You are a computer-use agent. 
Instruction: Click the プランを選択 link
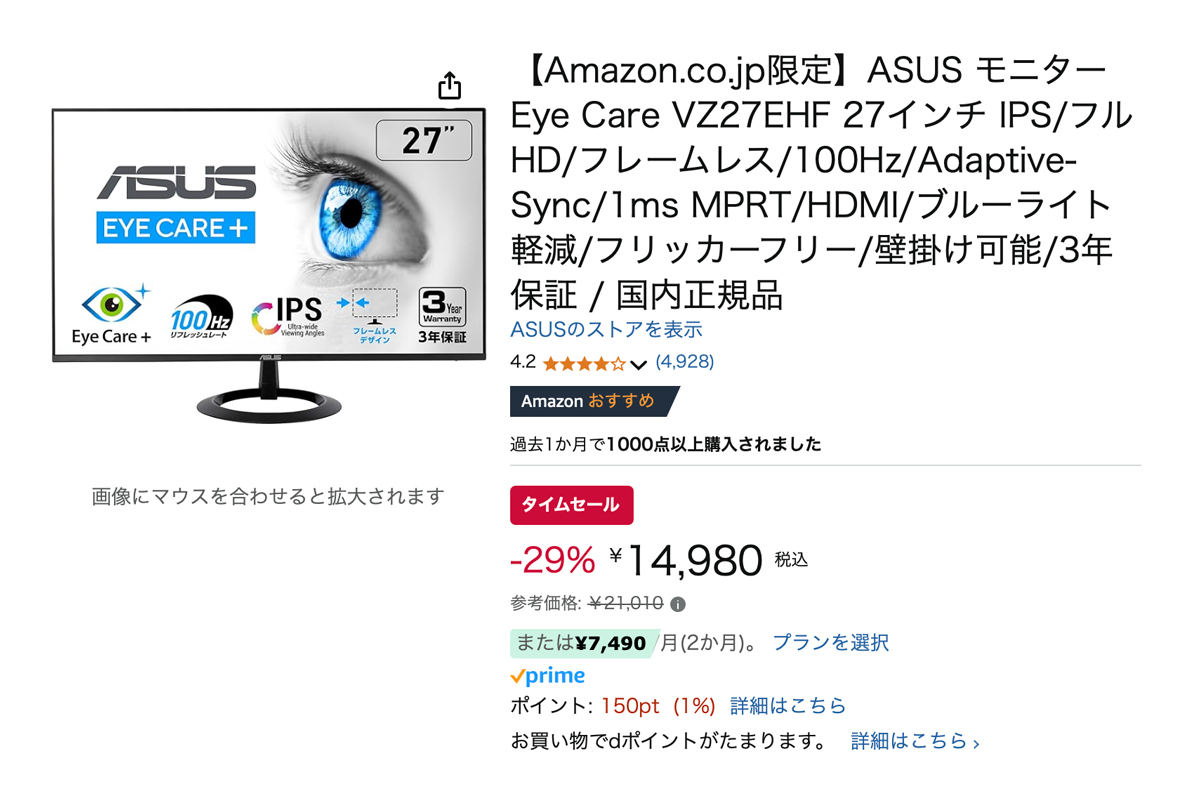[x=830, y=643]
